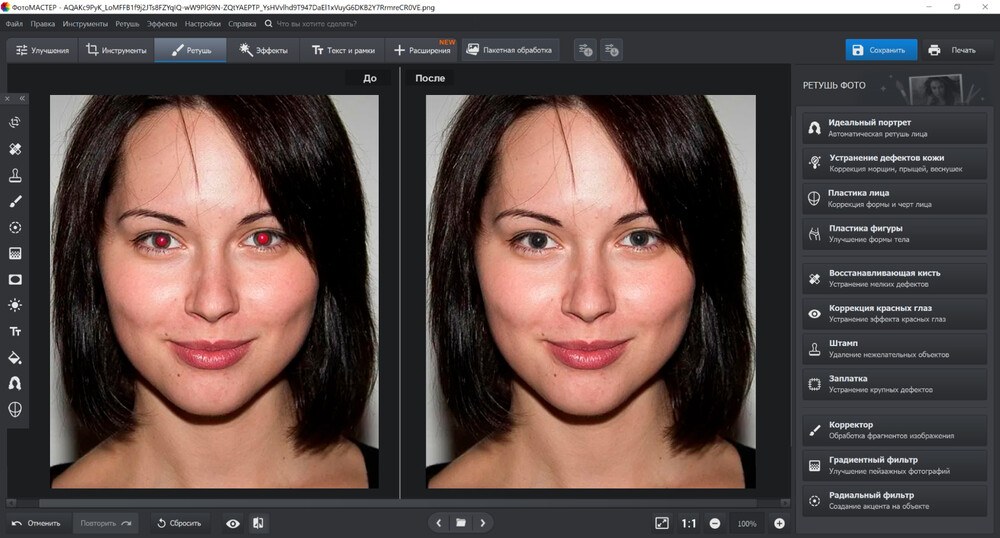The height and width of the screenshot is (538, 1000).
Task: Pick the stamp tool icon in left toolbar
Action: click(x=16, y=175)
